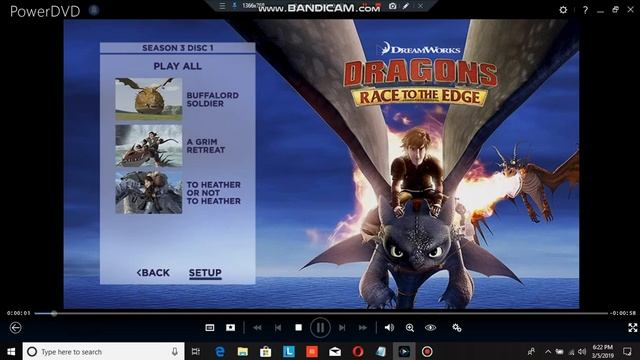Take a Bandicam screenshot with camera icon
Screen dimensions: 640x360
pyautogui.click(x=393, y=6)
